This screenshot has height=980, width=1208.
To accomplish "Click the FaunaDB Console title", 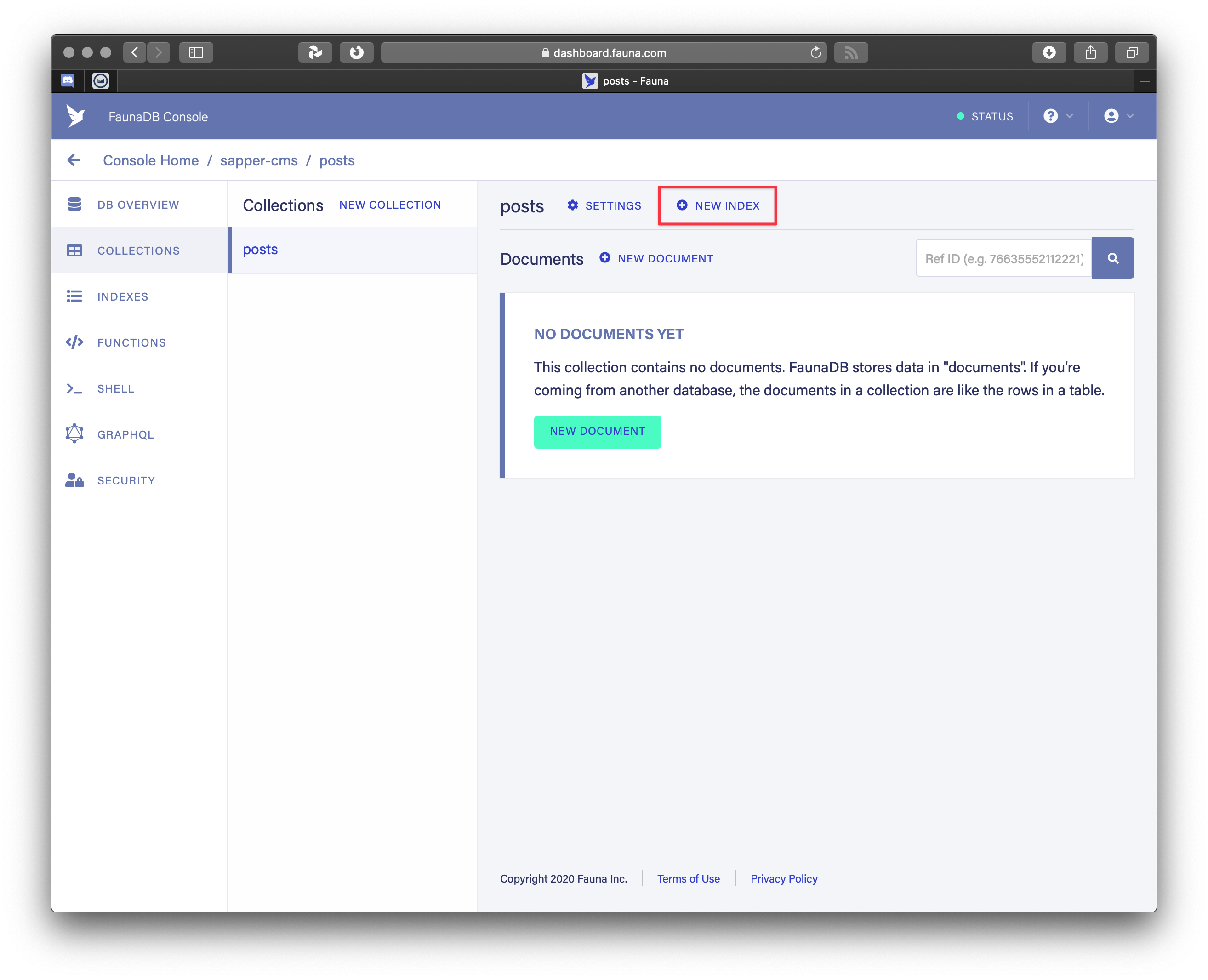I will [158, 117].
